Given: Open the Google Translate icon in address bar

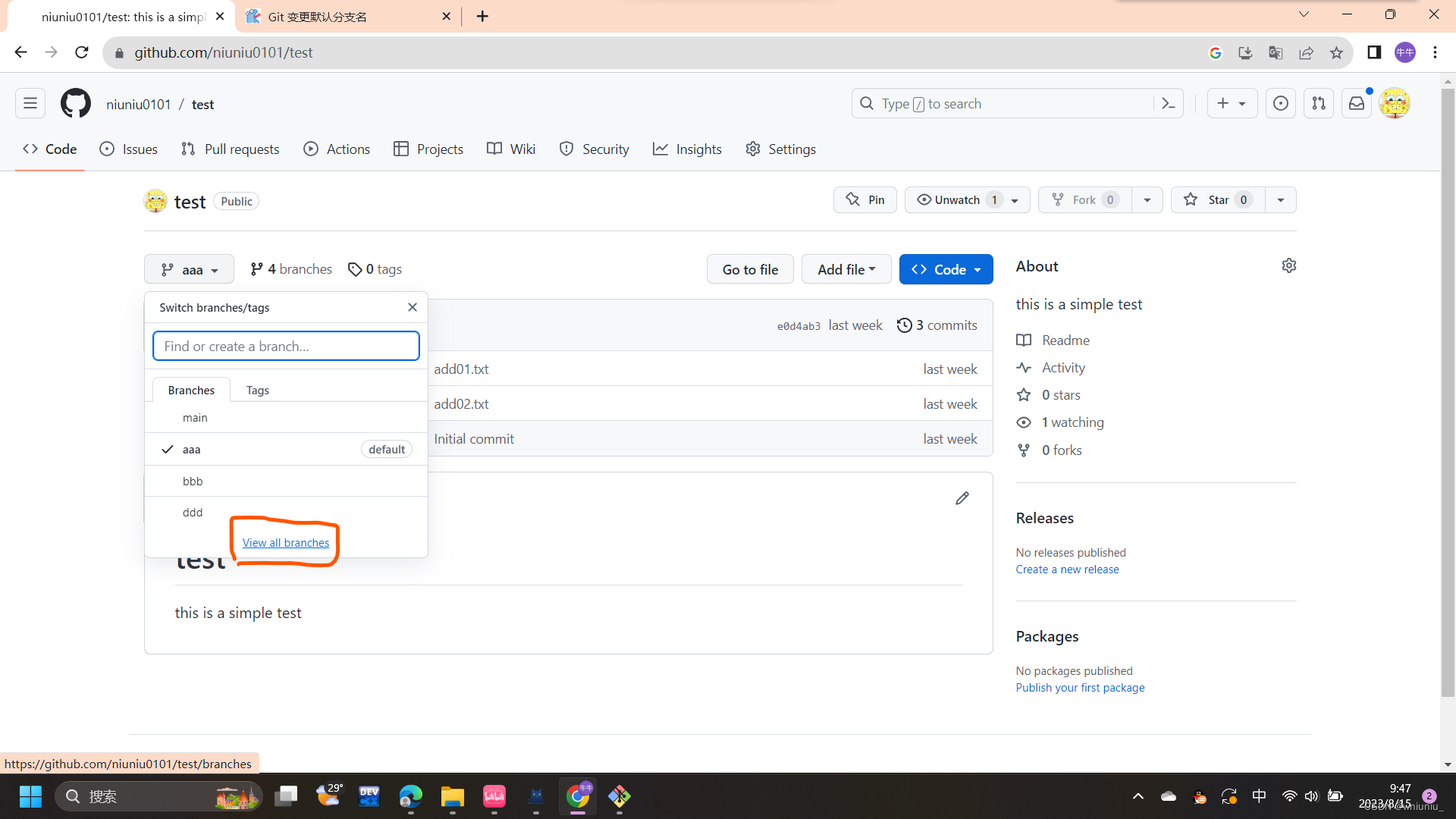Looking at the screenshot, I should point(1276,52).
